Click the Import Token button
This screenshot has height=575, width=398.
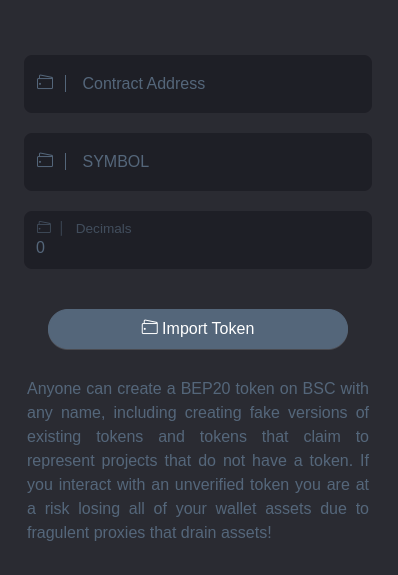click(198, 329)
